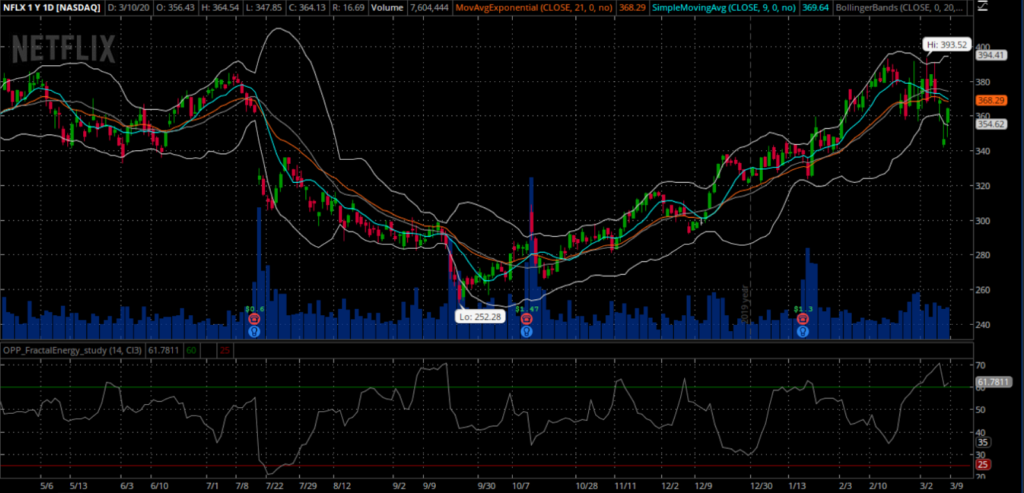The width and height of the screenshot is (1024, 493).
Task: Select the 35 tag on the lower axis
Action: point(983,442)
